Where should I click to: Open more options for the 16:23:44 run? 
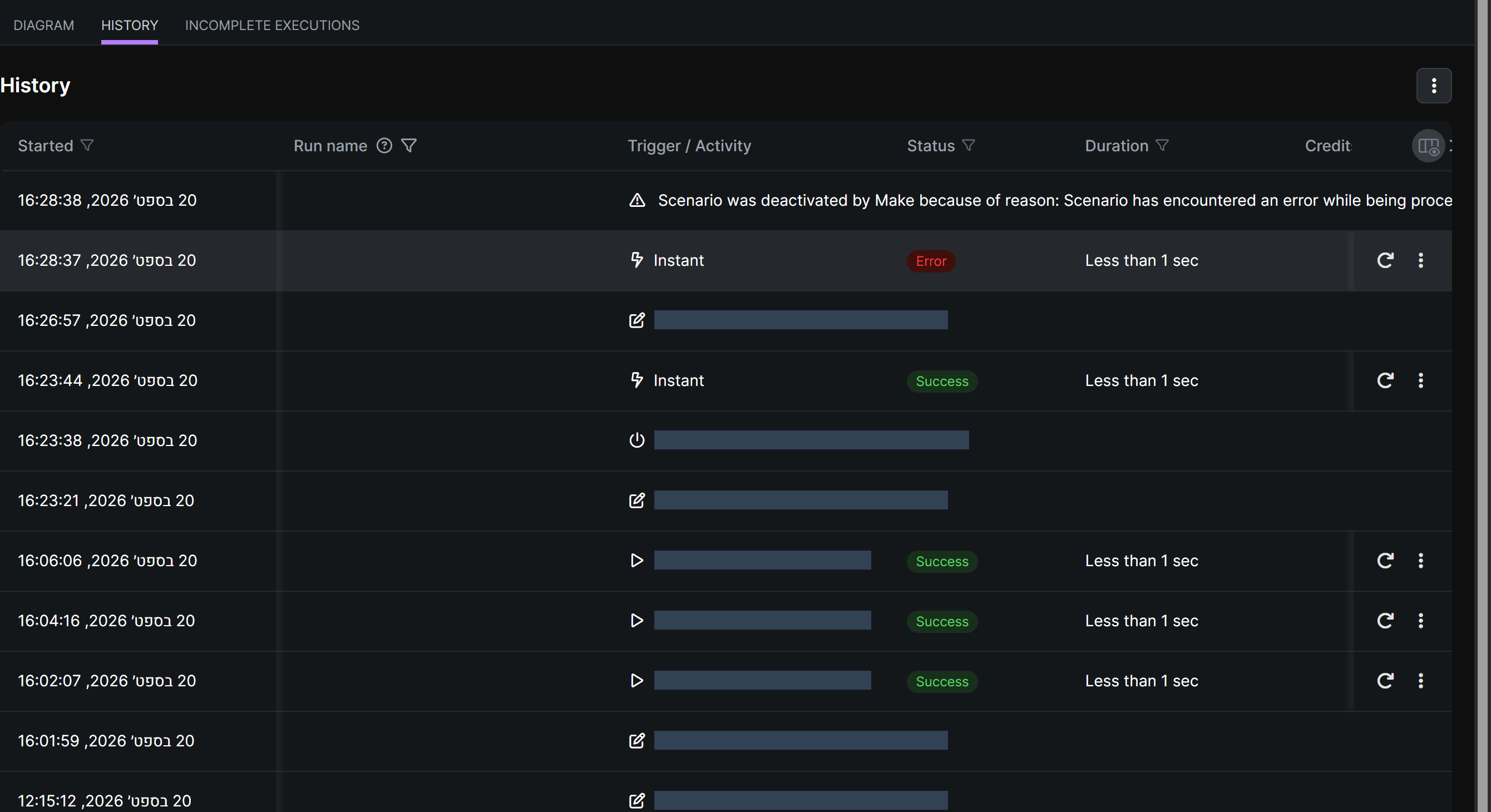(1421, 380)
